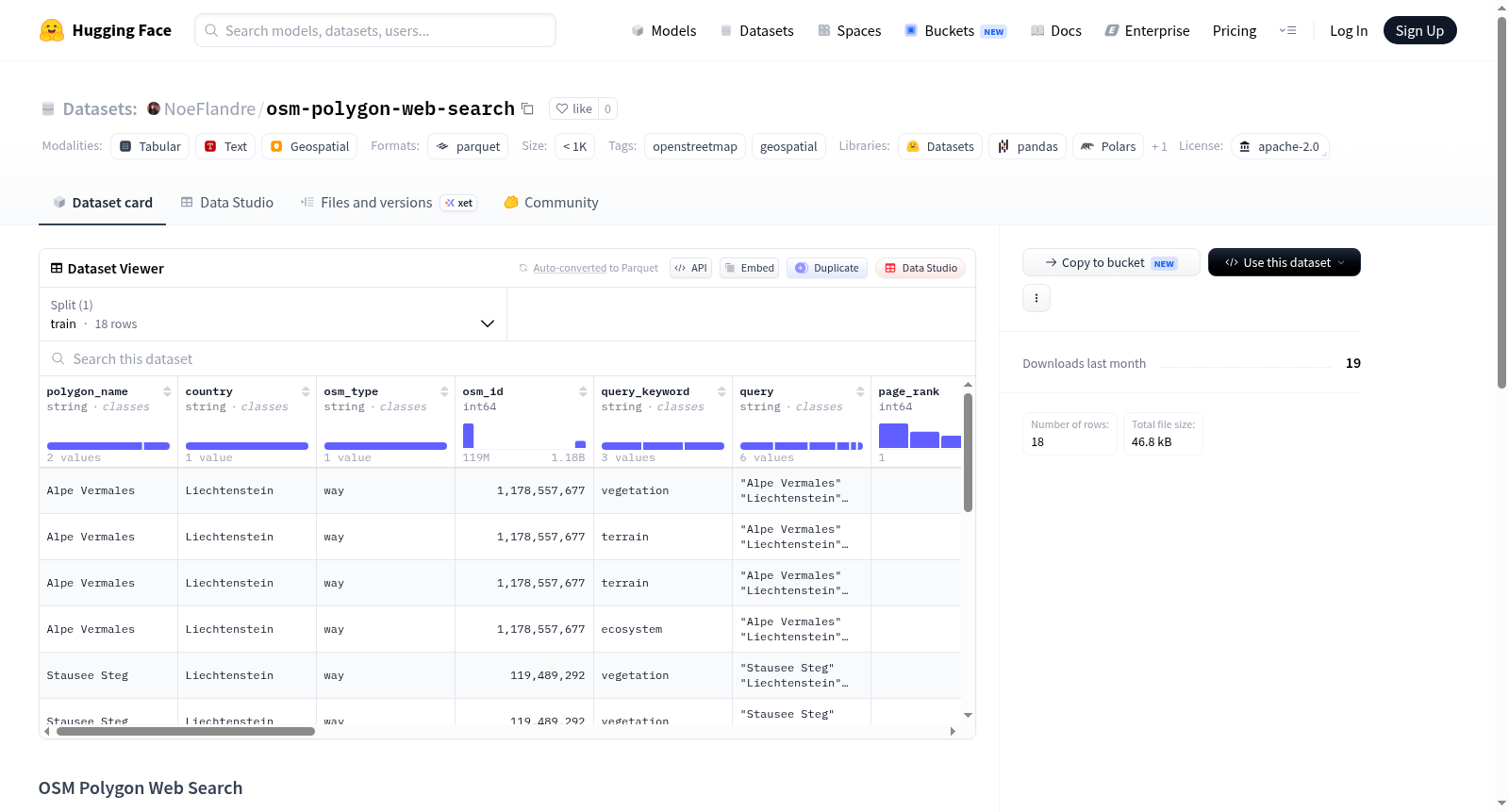Sort the osm_type column
The height and width of the screenshot is (812, 1509).
point(444,391)
